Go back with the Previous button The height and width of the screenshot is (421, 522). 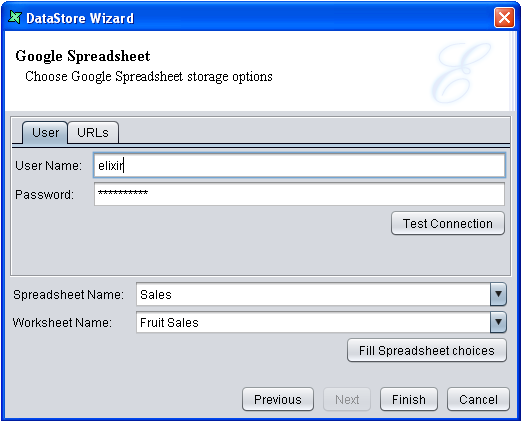(278, 399)
